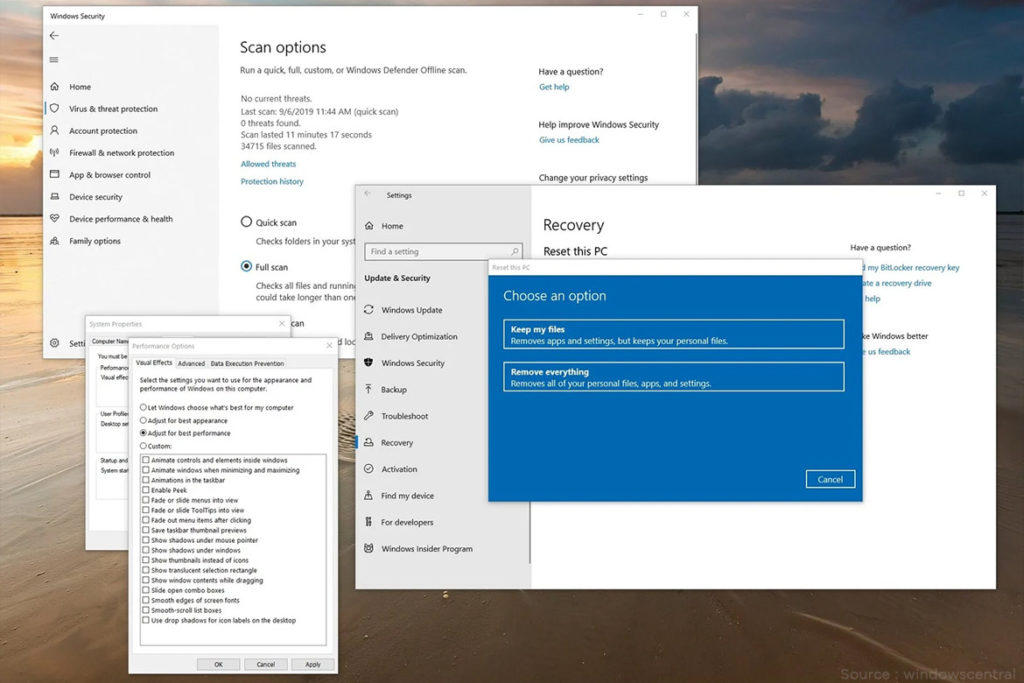Image resolution: width=1024 pixels, height=683 pixels.
Task: Check 'Show window contents while dragging'
Action: [x=146, y=580]
